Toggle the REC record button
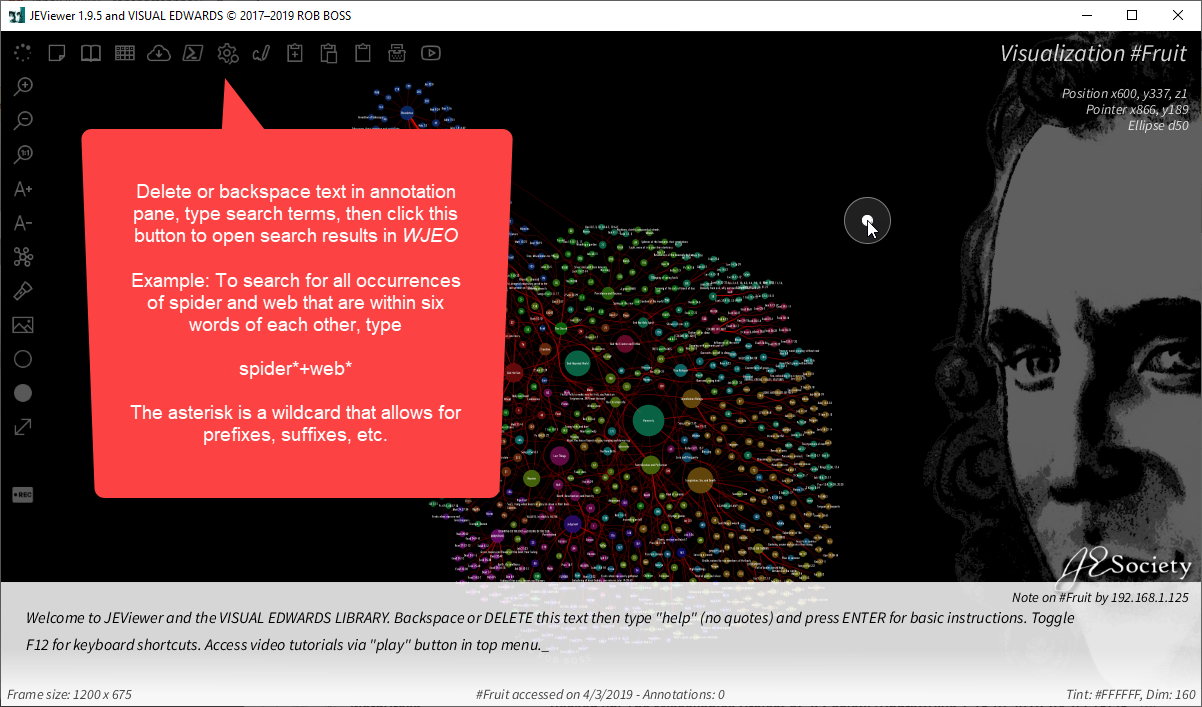Screen dimensions: 1202x707 (23, 494)
